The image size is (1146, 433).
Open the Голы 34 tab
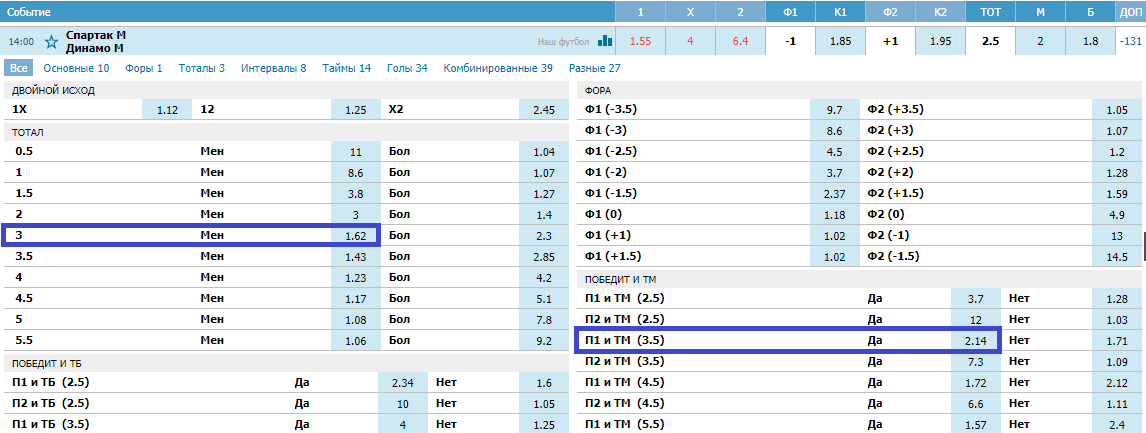(x=407, y=68)
